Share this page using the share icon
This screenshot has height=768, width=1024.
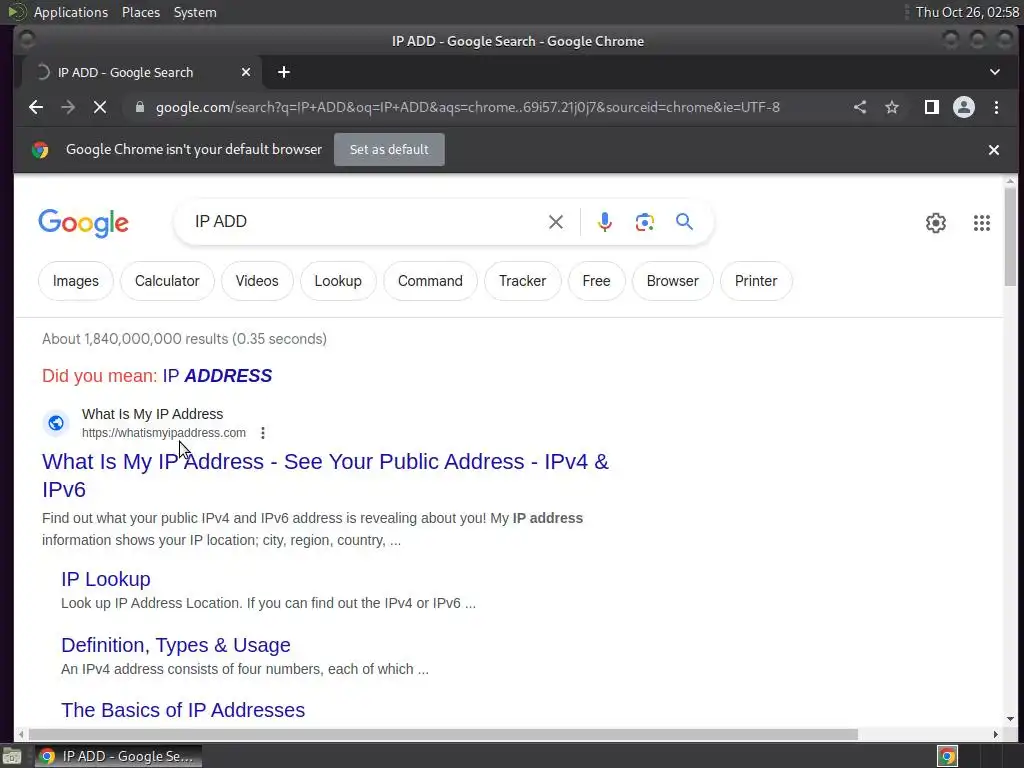pyautogui.click(x=860, y=107)
